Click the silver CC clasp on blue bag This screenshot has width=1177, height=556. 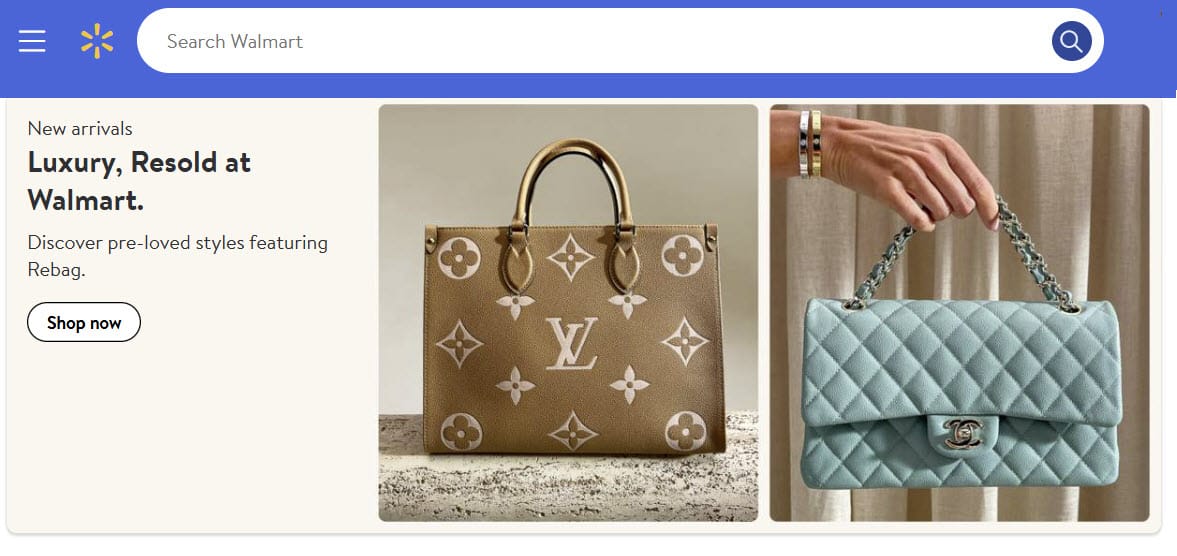click(x=963, y=433)
